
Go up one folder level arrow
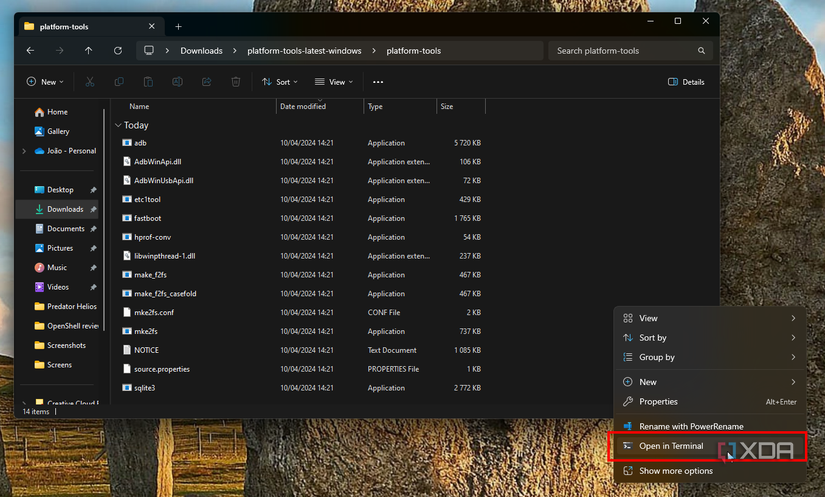point(88,50)
